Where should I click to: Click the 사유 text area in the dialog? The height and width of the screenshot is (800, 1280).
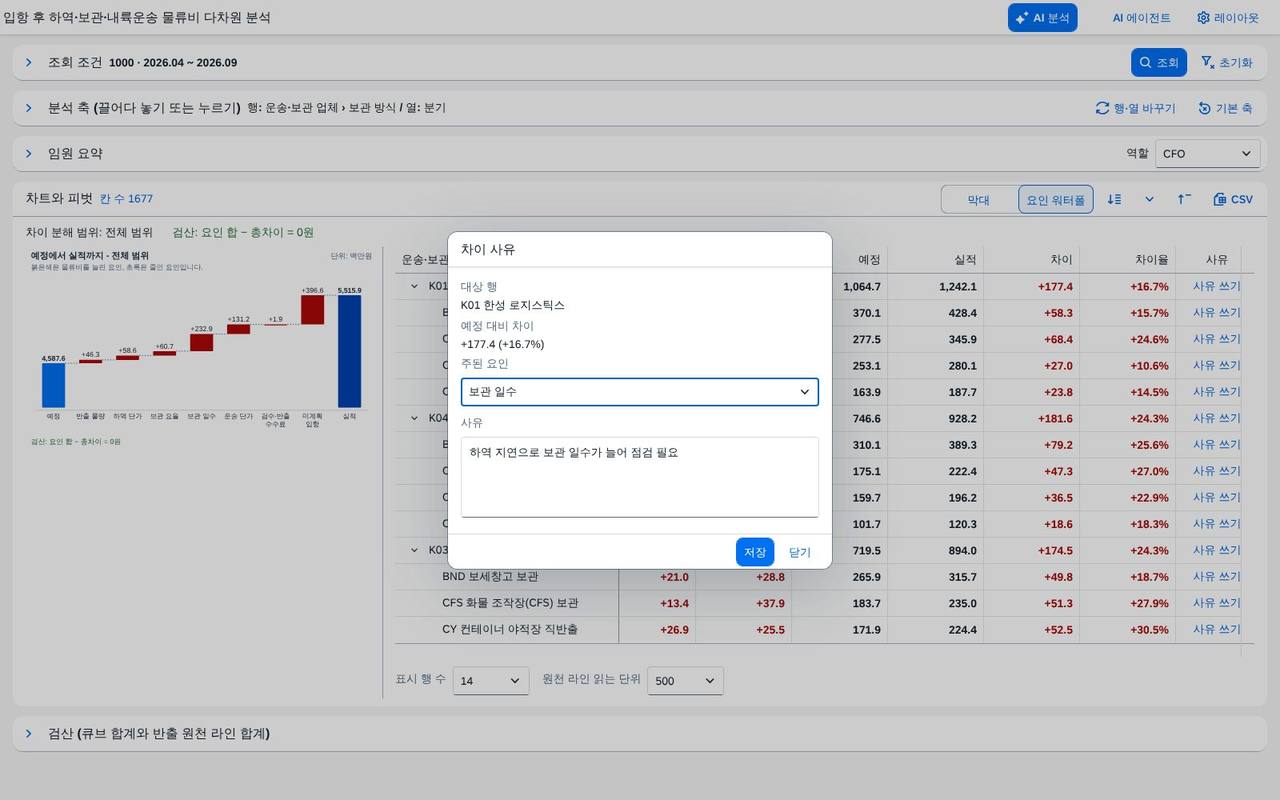point(640,477)
